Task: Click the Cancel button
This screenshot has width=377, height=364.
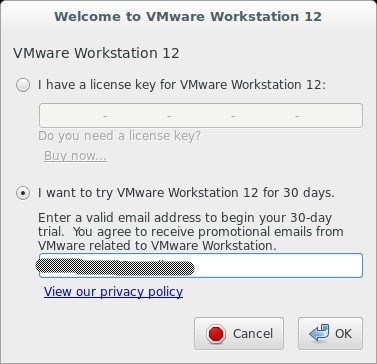Action: 239,333
